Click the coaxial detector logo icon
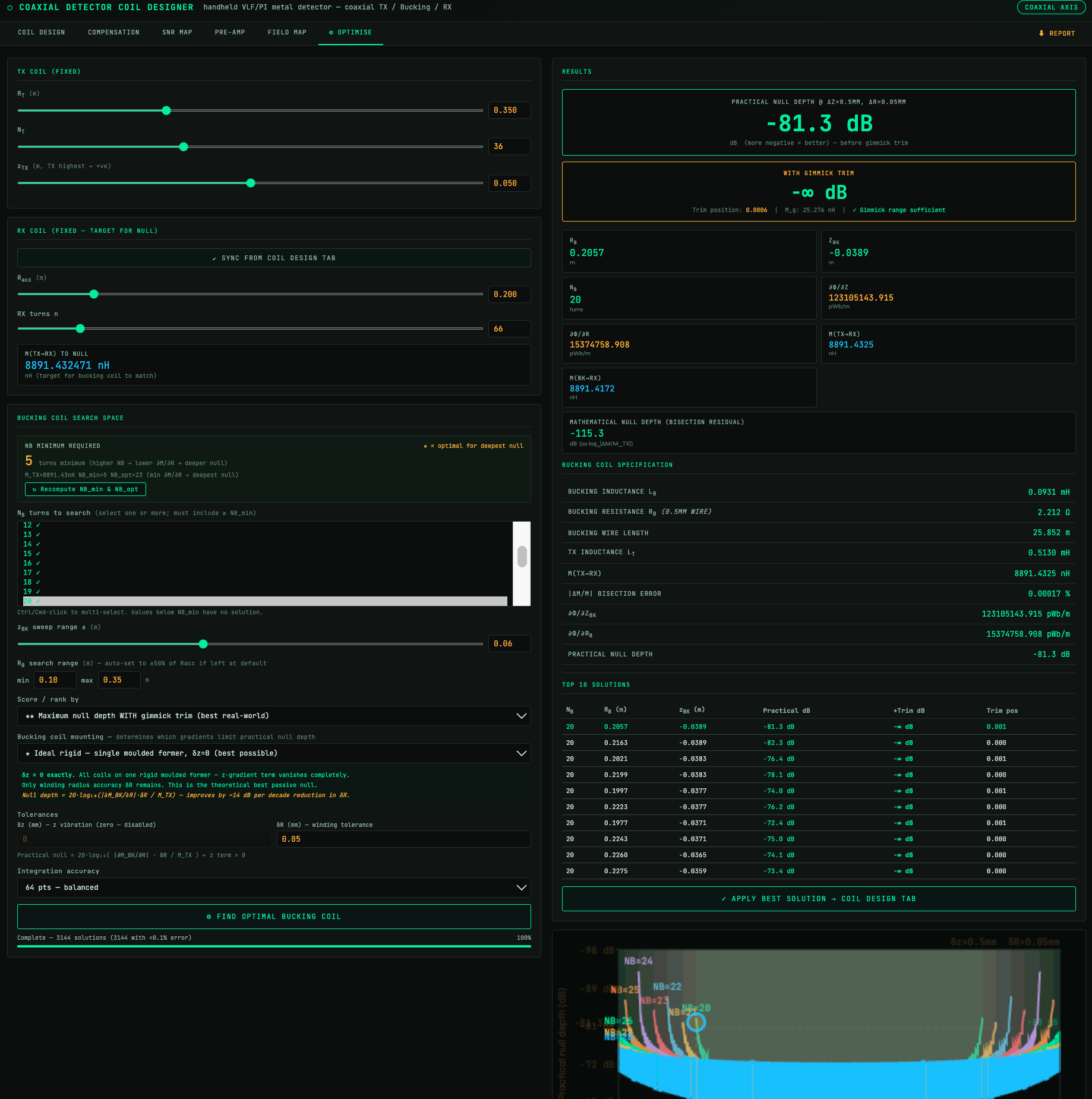1092x1099 pixels. point(10,8)
